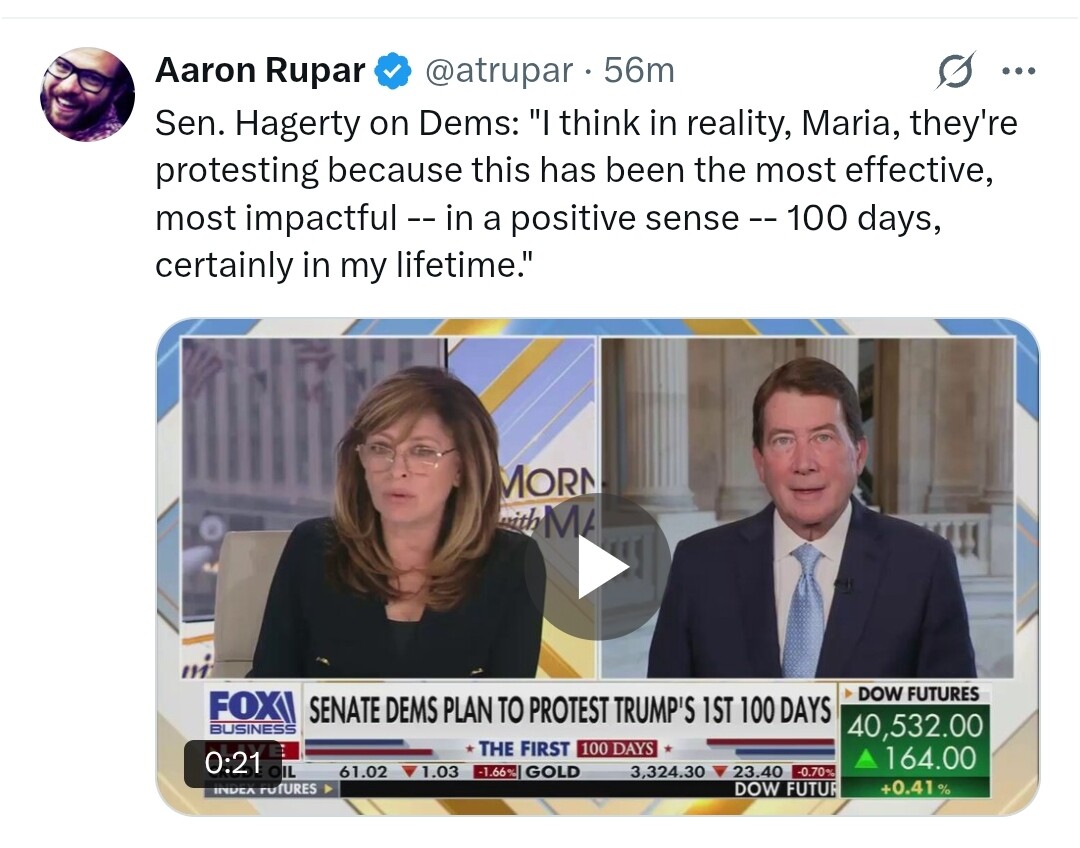Viewport: 1080px width, 848px height.
Task: Click the Fox Business logo in video
Action: 252,713
